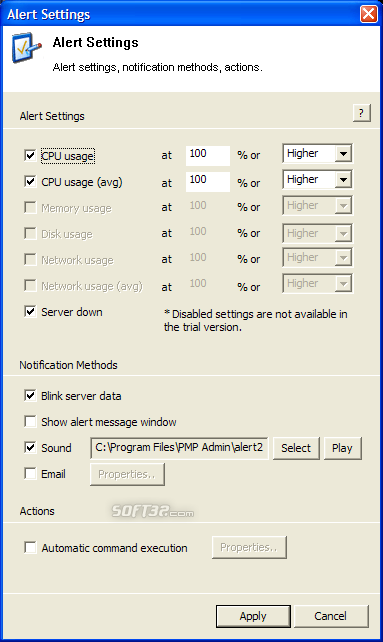Click the trial version disabled settings note
The height and width of the screenshot is (642, 383).
tap(256, 321)
